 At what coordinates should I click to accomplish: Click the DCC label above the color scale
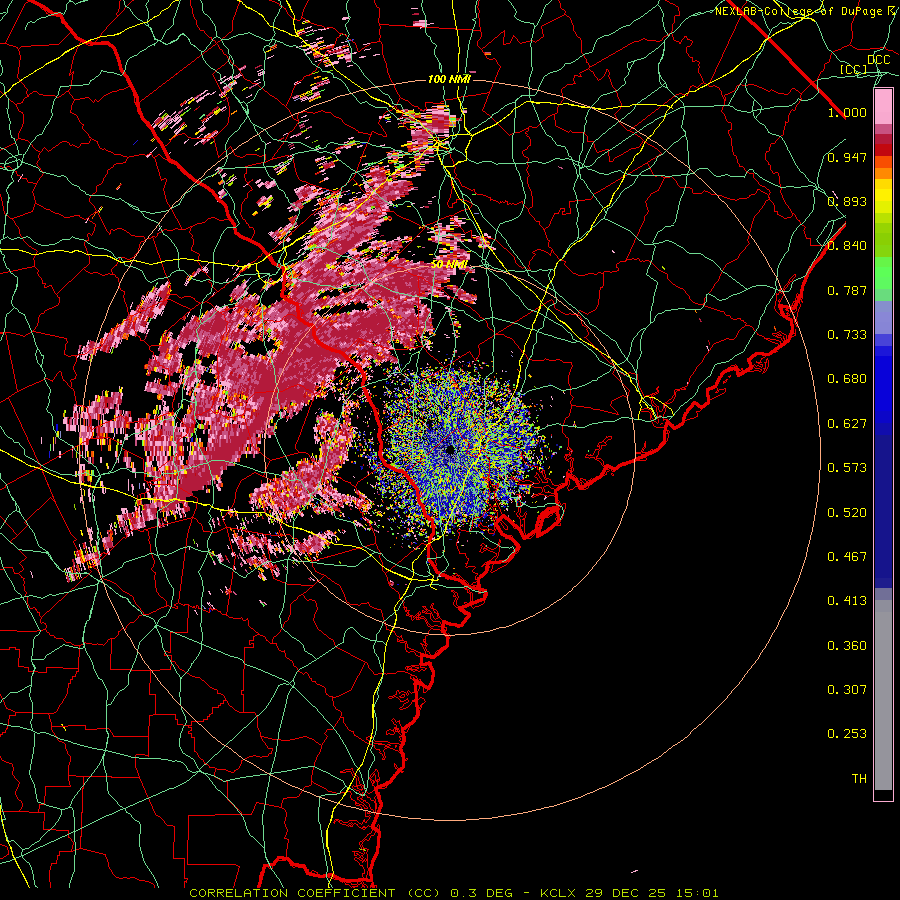(878, 60)
